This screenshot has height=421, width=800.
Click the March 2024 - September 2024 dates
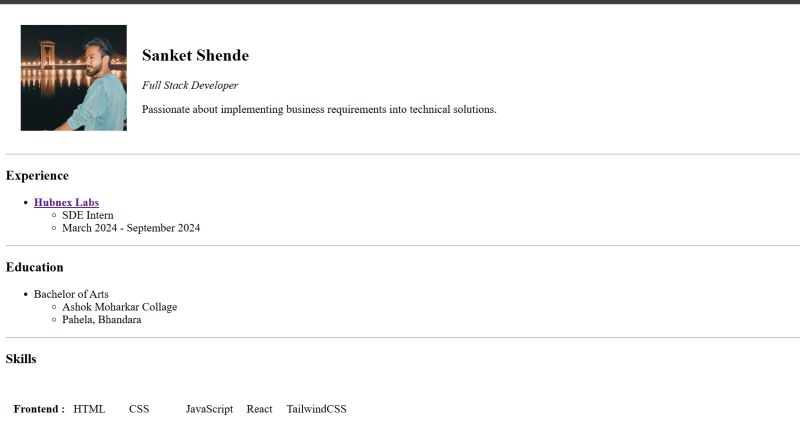(131, 228)
